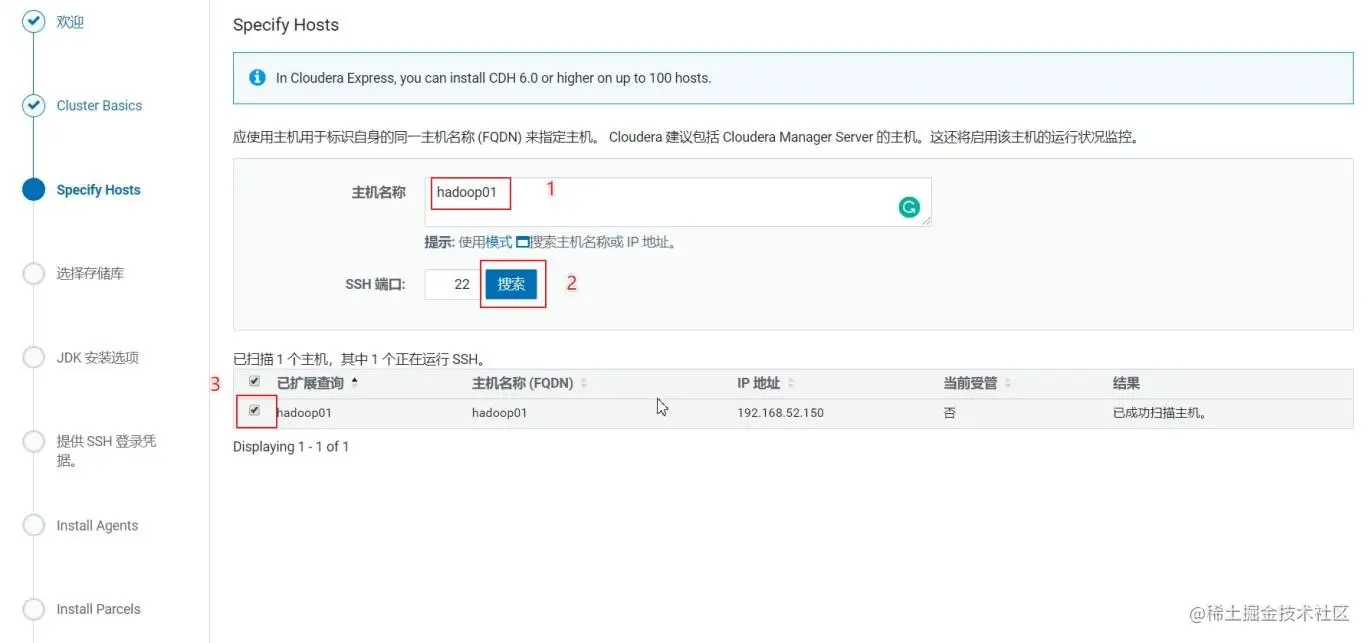Open the Install Agents wizard step
Viewport: 1369px width, 643px height.
(x=97, y=526)
